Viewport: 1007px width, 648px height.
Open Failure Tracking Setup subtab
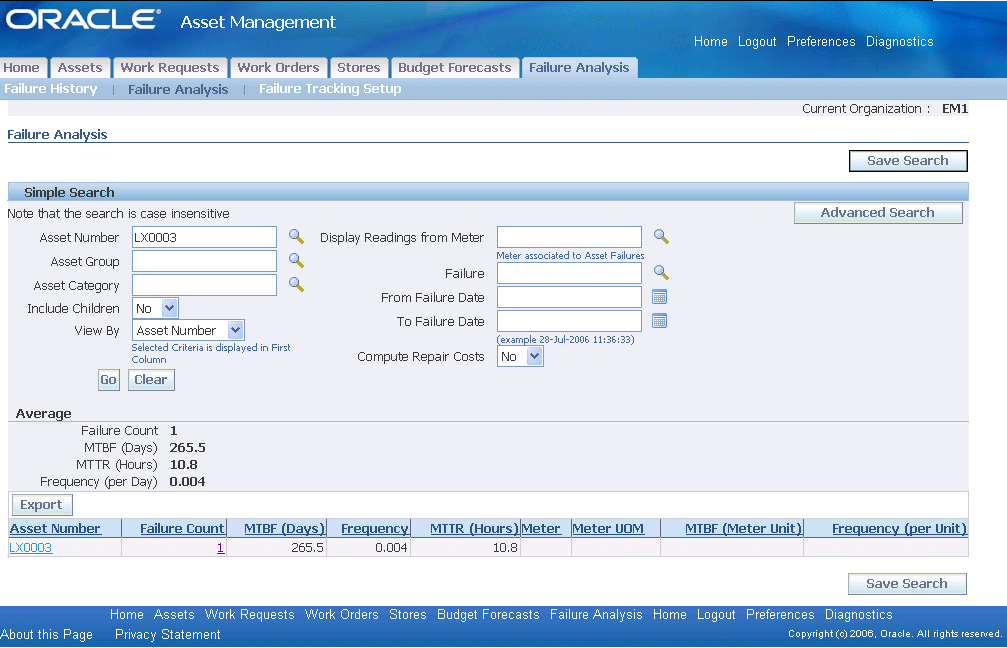coord(330,89)
